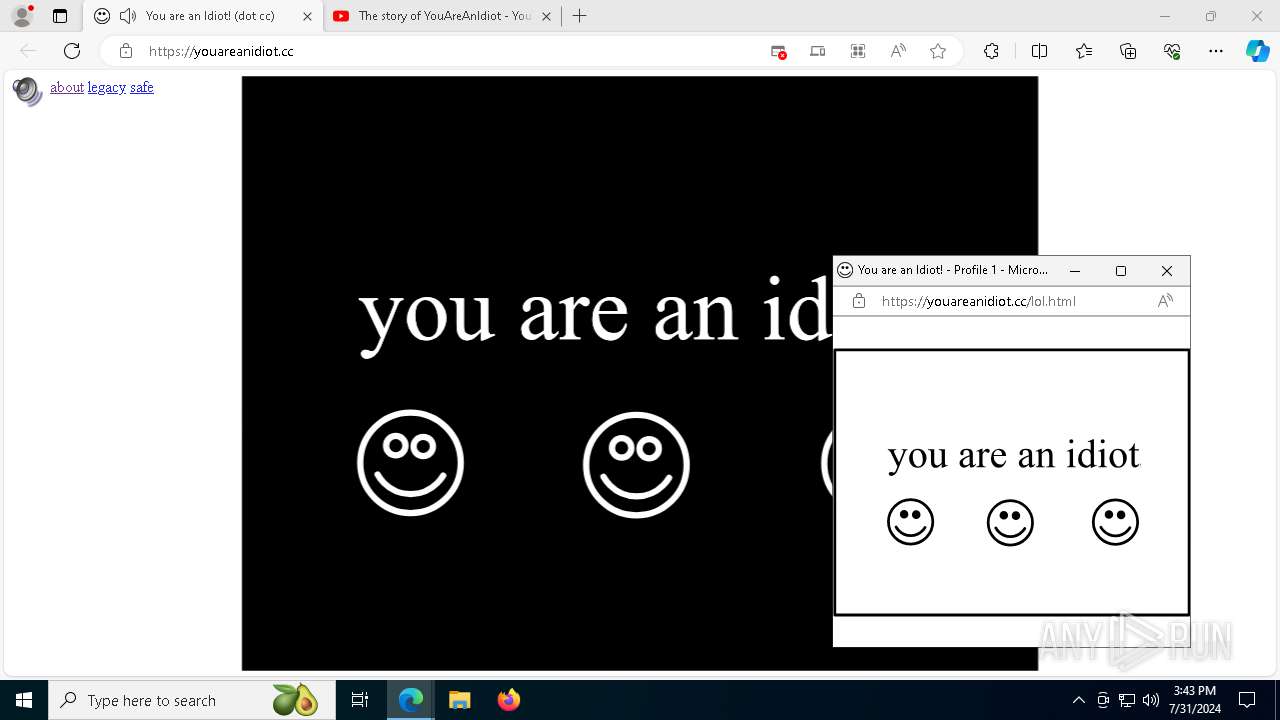The image size is (1280, 720).
Task: Click the popup window lock icon
Action: 859,301
